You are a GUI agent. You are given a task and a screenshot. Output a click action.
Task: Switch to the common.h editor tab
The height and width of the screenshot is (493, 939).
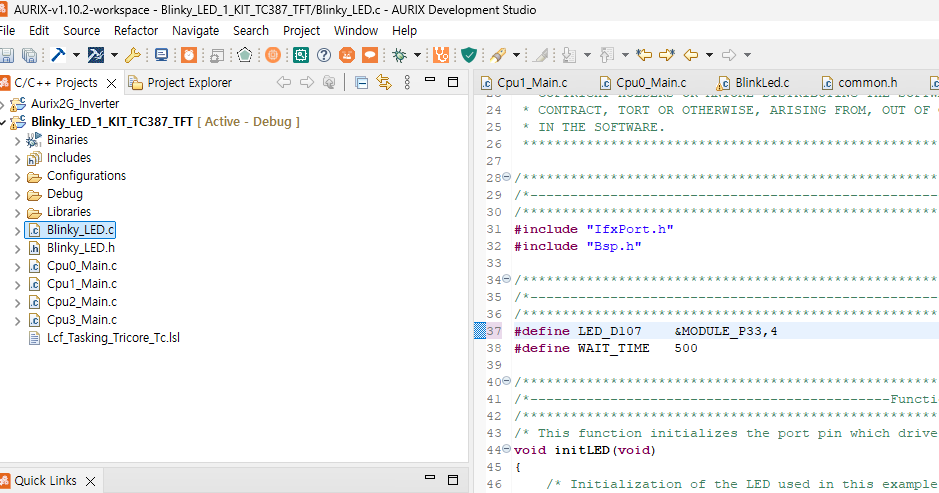coord(859,83)
